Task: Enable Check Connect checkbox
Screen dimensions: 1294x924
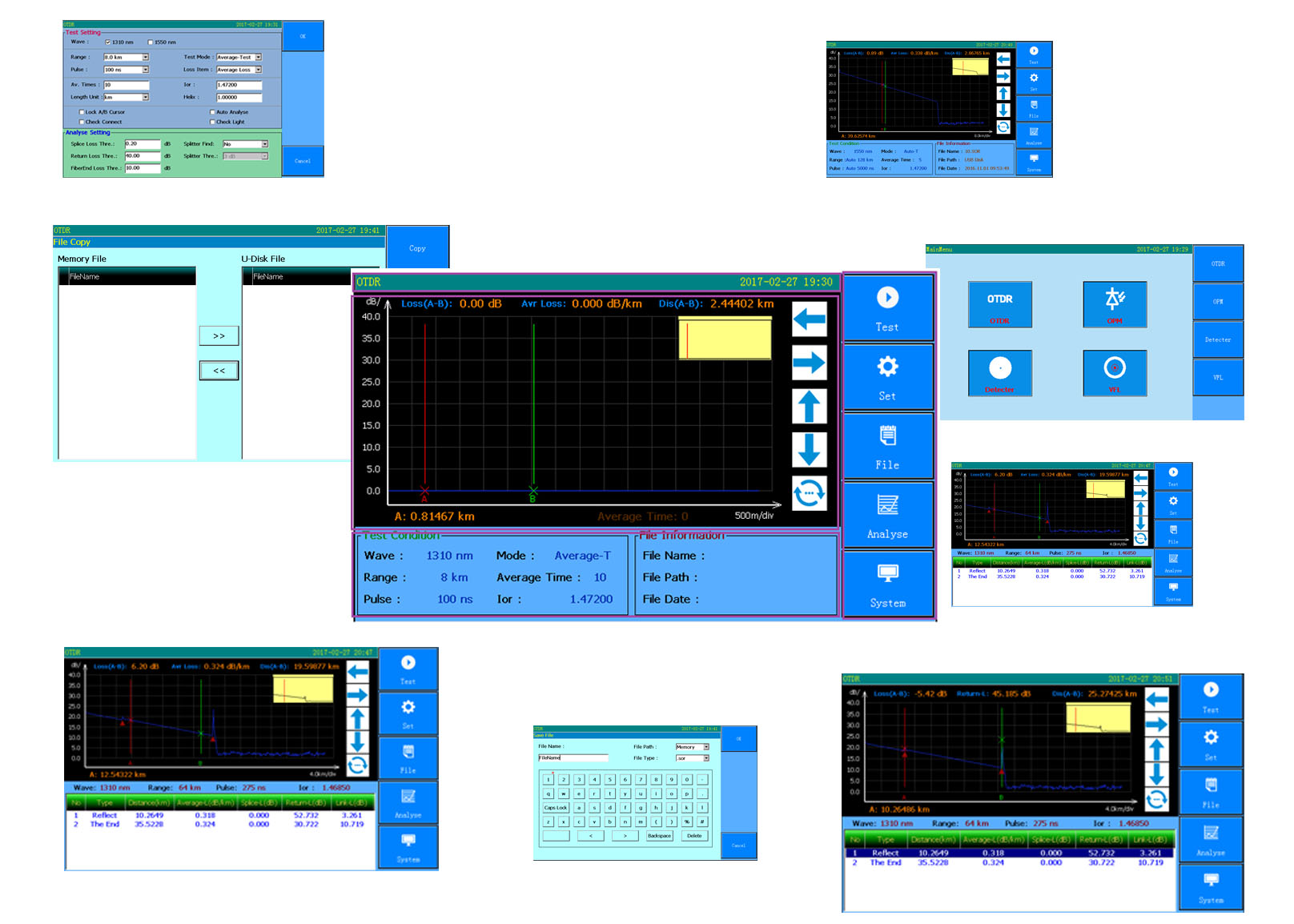Action: click(82, 123)
